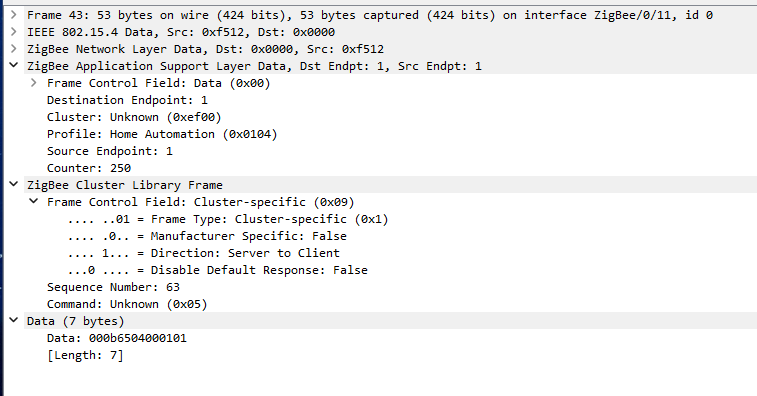Select Frame Type: Cluster-specific (0x1) bit line
Screen dimensions: 757x396
[228, 219]
